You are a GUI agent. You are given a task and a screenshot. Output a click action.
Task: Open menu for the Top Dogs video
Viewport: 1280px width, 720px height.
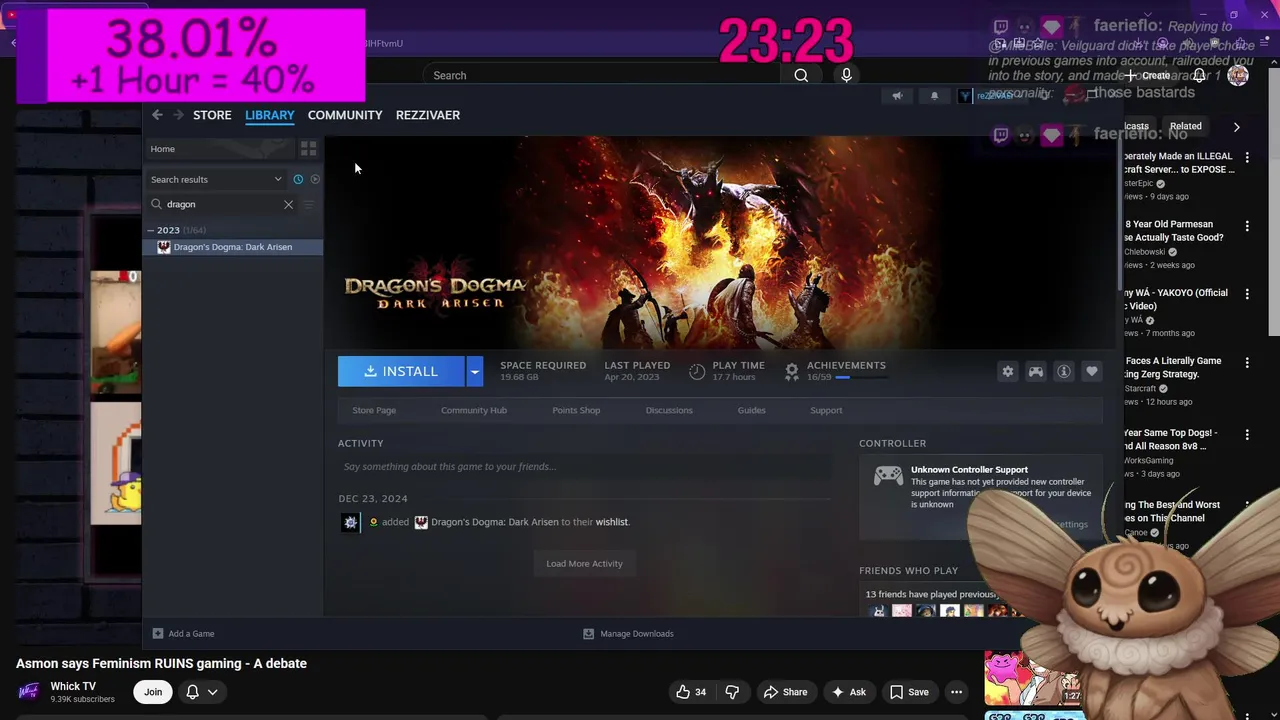[1247, 435]
